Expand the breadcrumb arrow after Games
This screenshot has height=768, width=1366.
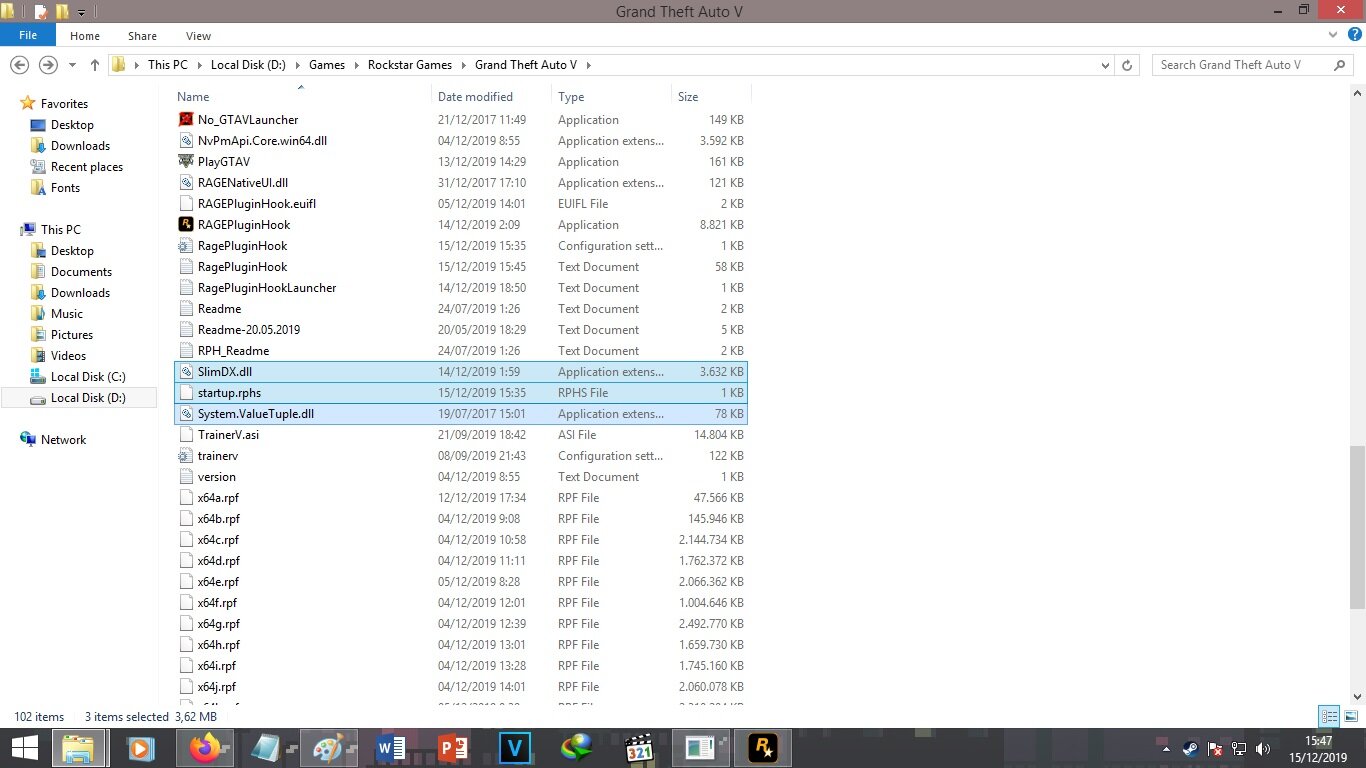355,65
